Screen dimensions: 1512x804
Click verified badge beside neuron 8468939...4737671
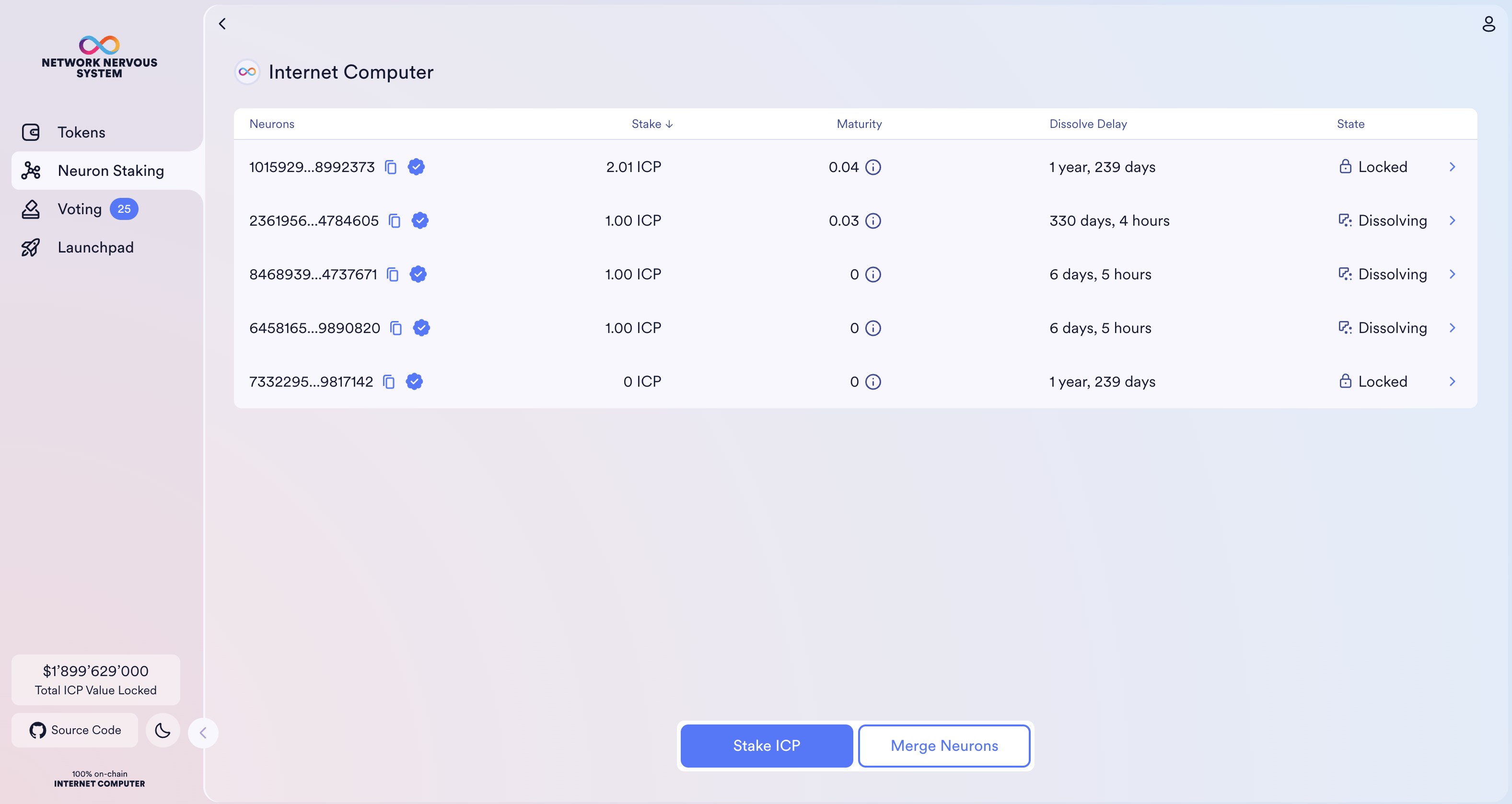point(418,274)
